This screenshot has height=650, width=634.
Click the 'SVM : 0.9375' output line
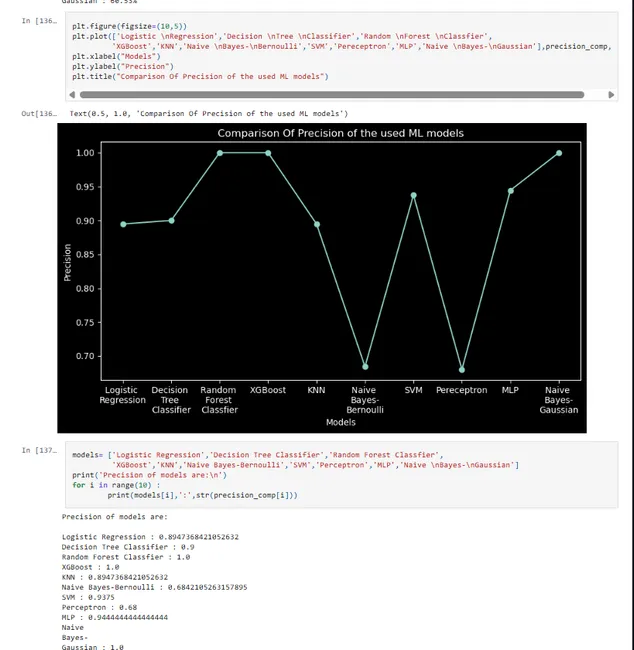(88, 597)
